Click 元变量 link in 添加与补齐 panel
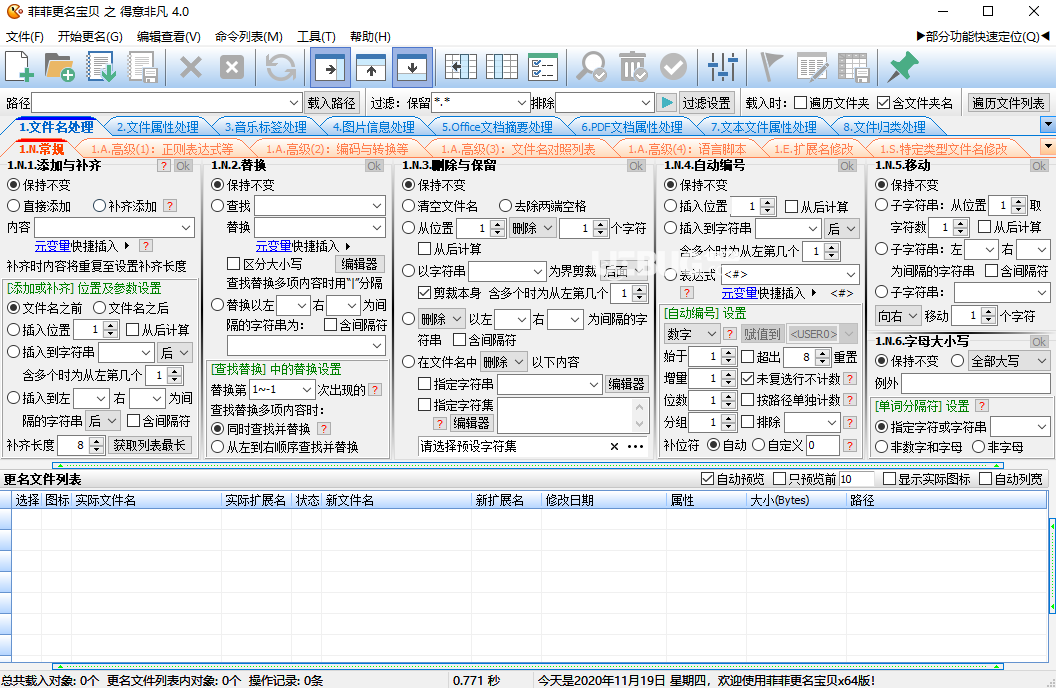 [x=53, y=246]
